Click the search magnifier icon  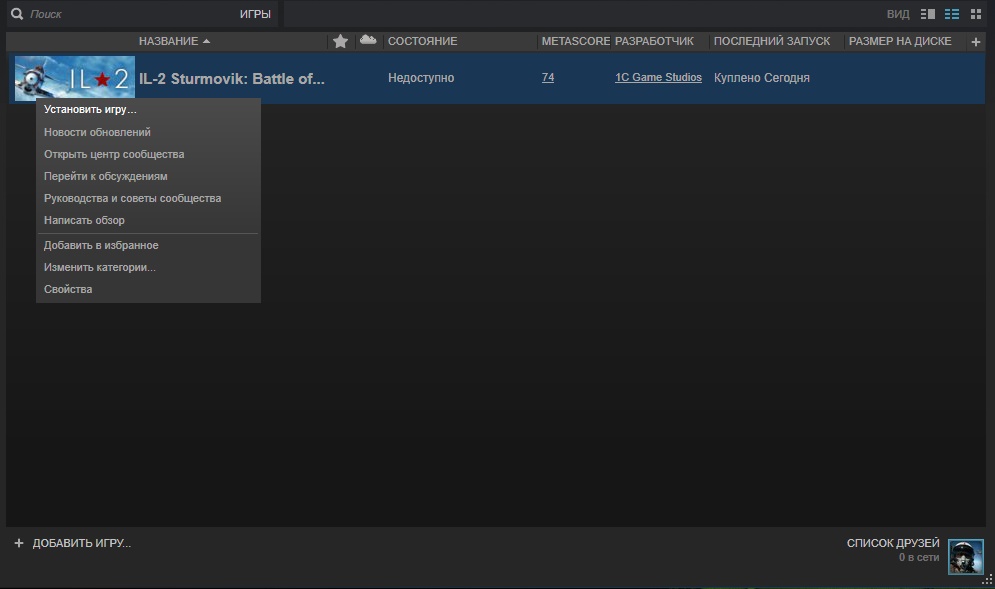pyautogui.click(x=17, y=14)
